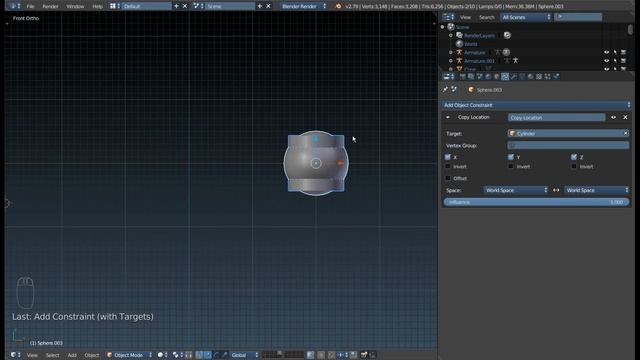Add a new scene with plus button

click(x=260, y=6)
